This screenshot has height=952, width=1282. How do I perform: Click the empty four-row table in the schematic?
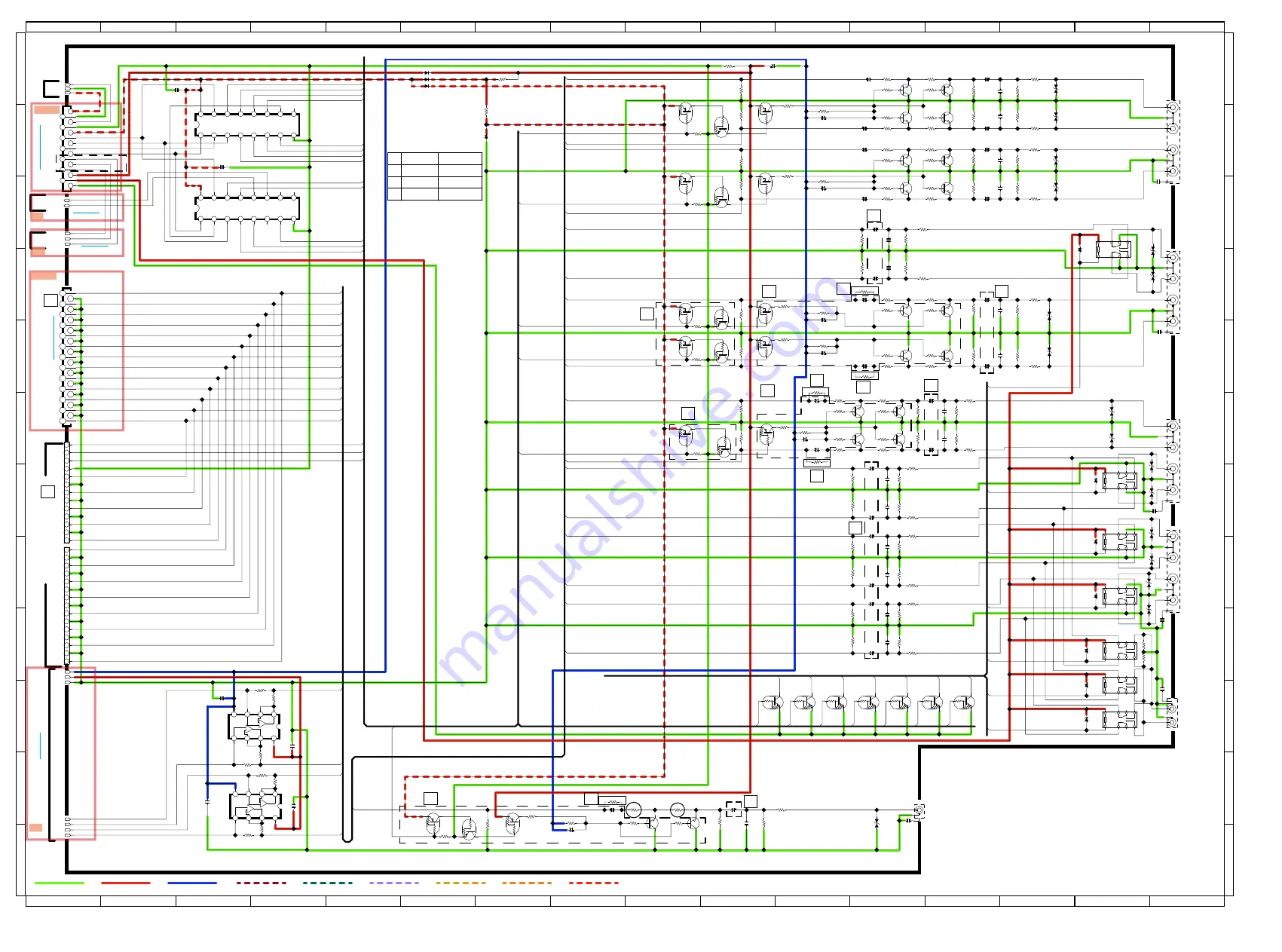435,176
